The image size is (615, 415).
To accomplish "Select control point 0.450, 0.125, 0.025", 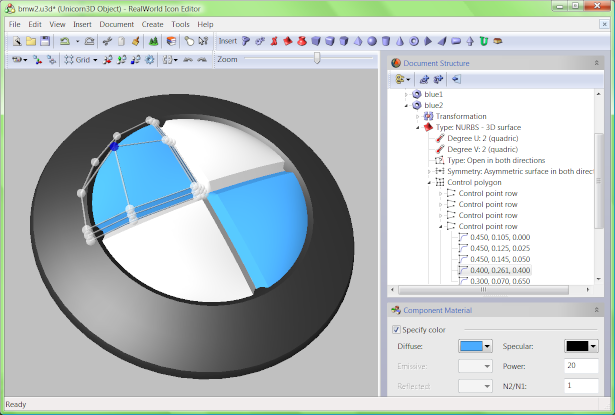I will point(498,248).
